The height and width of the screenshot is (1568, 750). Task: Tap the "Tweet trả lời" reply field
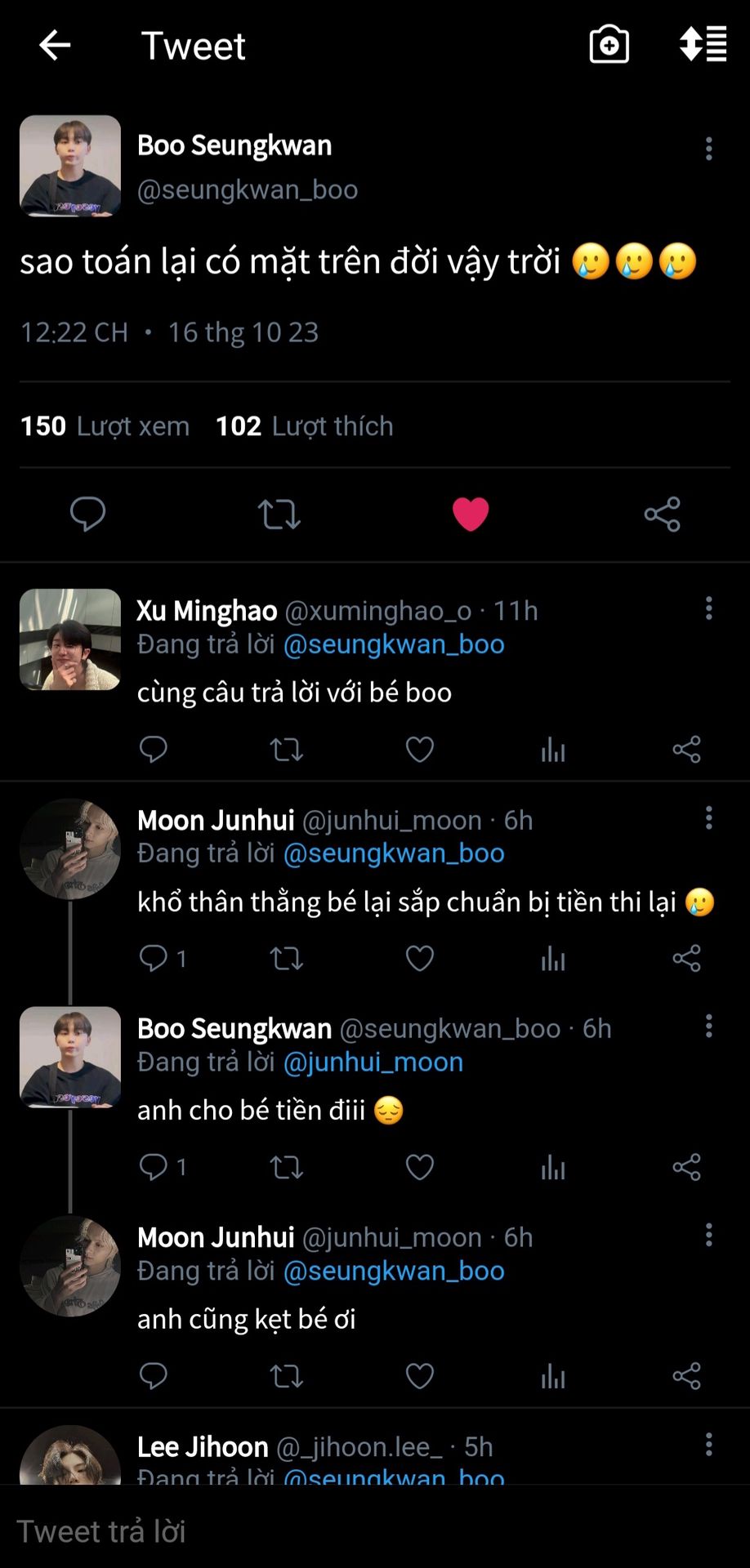tap(327, 1531)
